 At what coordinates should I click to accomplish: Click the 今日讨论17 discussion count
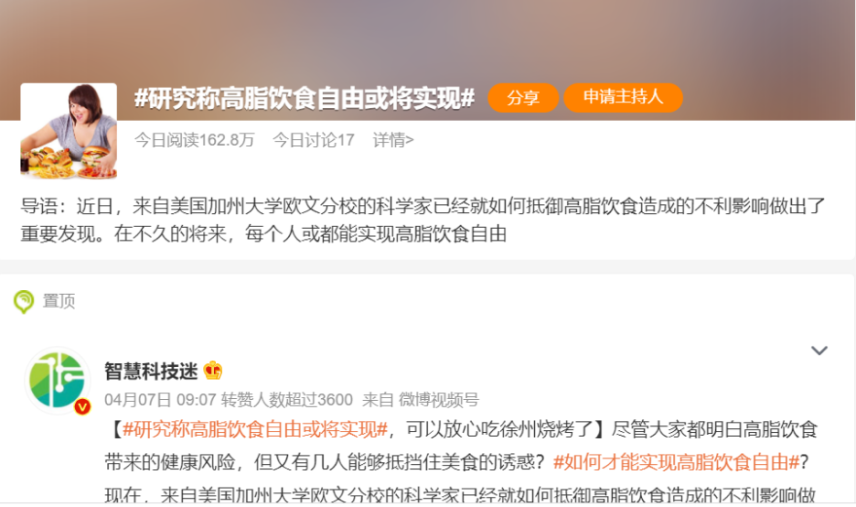[x=313, y=140]
